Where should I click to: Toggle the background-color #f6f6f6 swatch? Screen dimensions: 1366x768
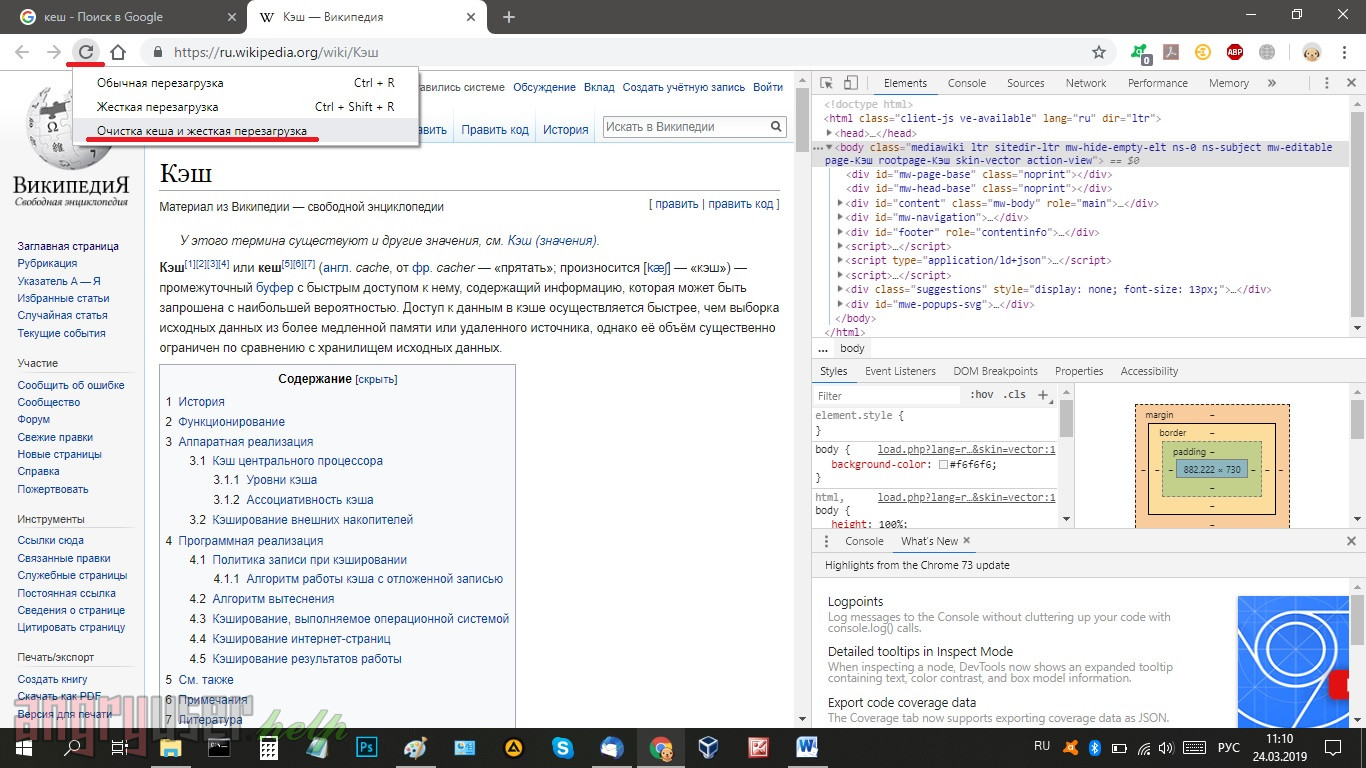pos(943,465)
